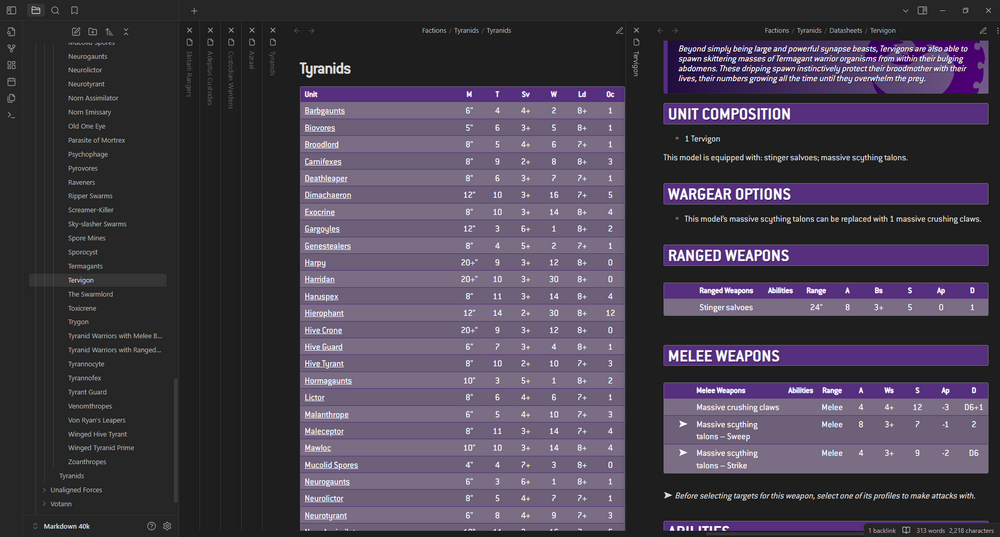Close the Adeptus Custodes stacked tab

point(210,30)
